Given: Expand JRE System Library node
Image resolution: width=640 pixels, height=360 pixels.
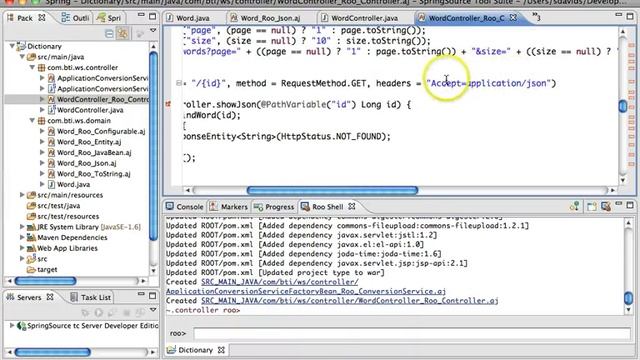Looking at the screenshot, I should 22,227.
